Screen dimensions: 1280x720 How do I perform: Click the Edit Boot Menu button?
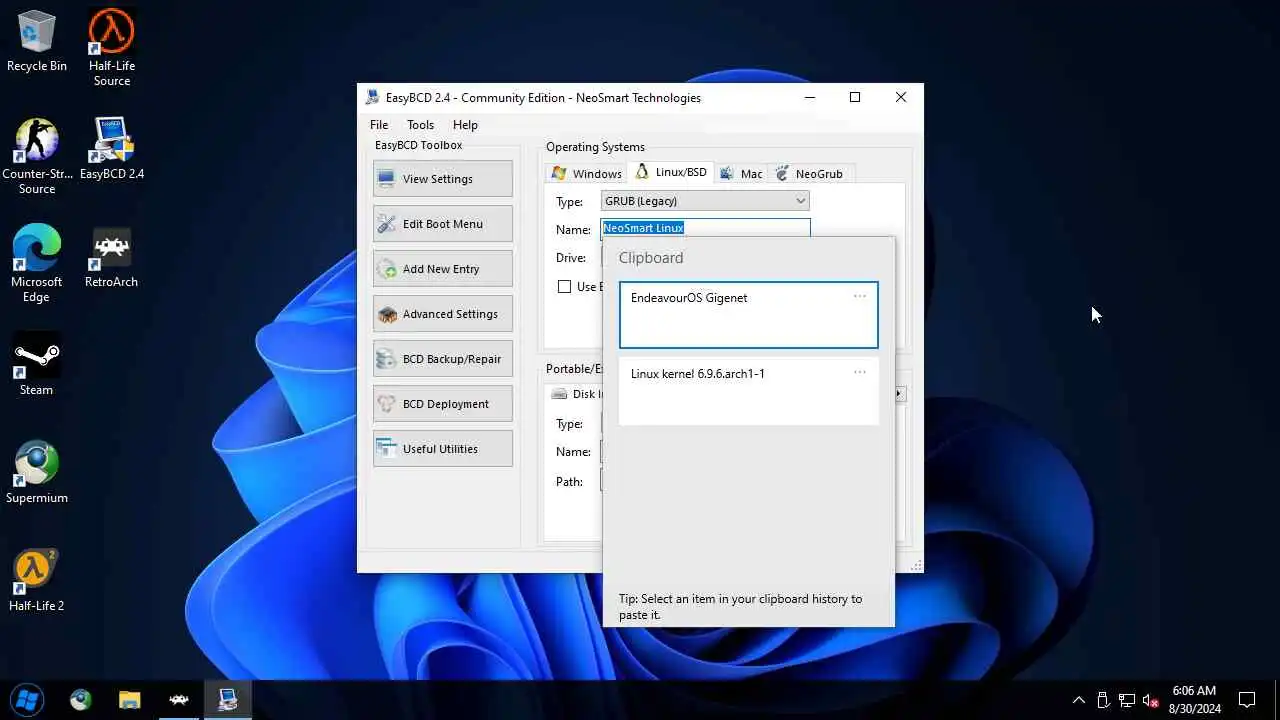[x=443, y=224]
